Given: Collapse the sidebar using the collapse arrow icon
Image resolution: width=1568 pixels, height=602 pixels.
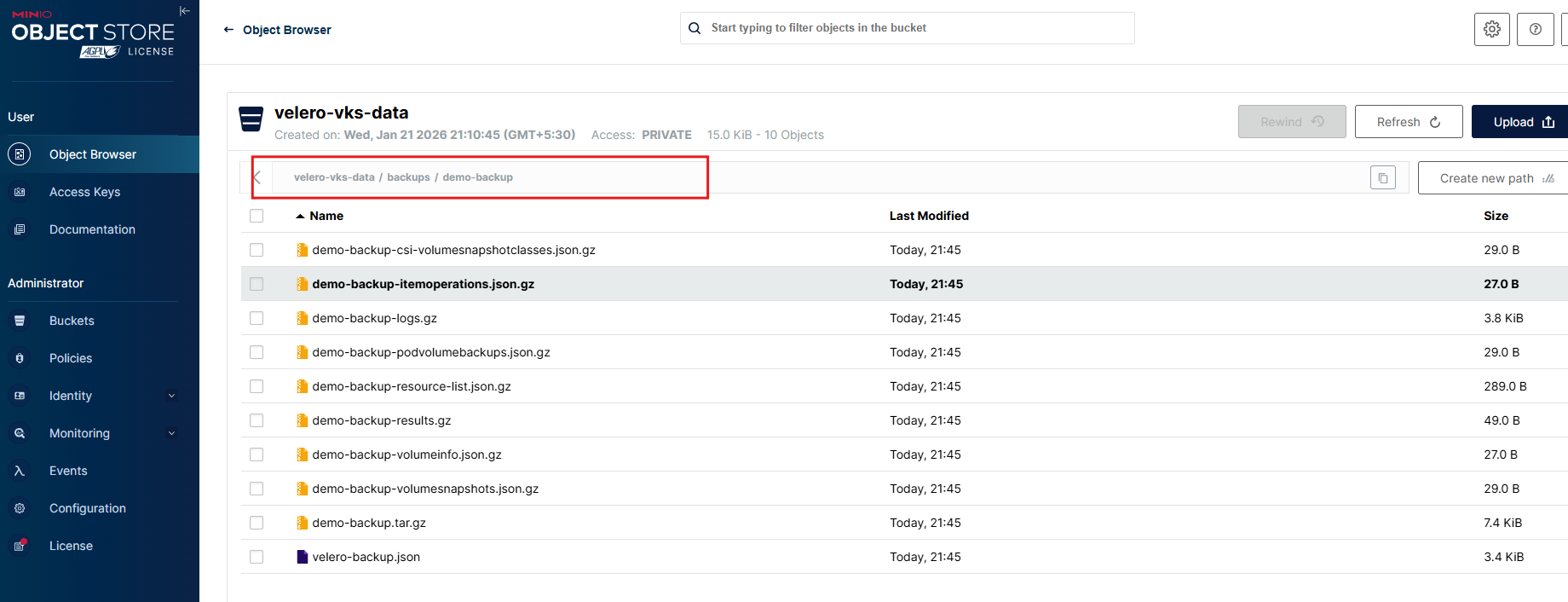Looking at the screenshot, I should pos(184,11).
